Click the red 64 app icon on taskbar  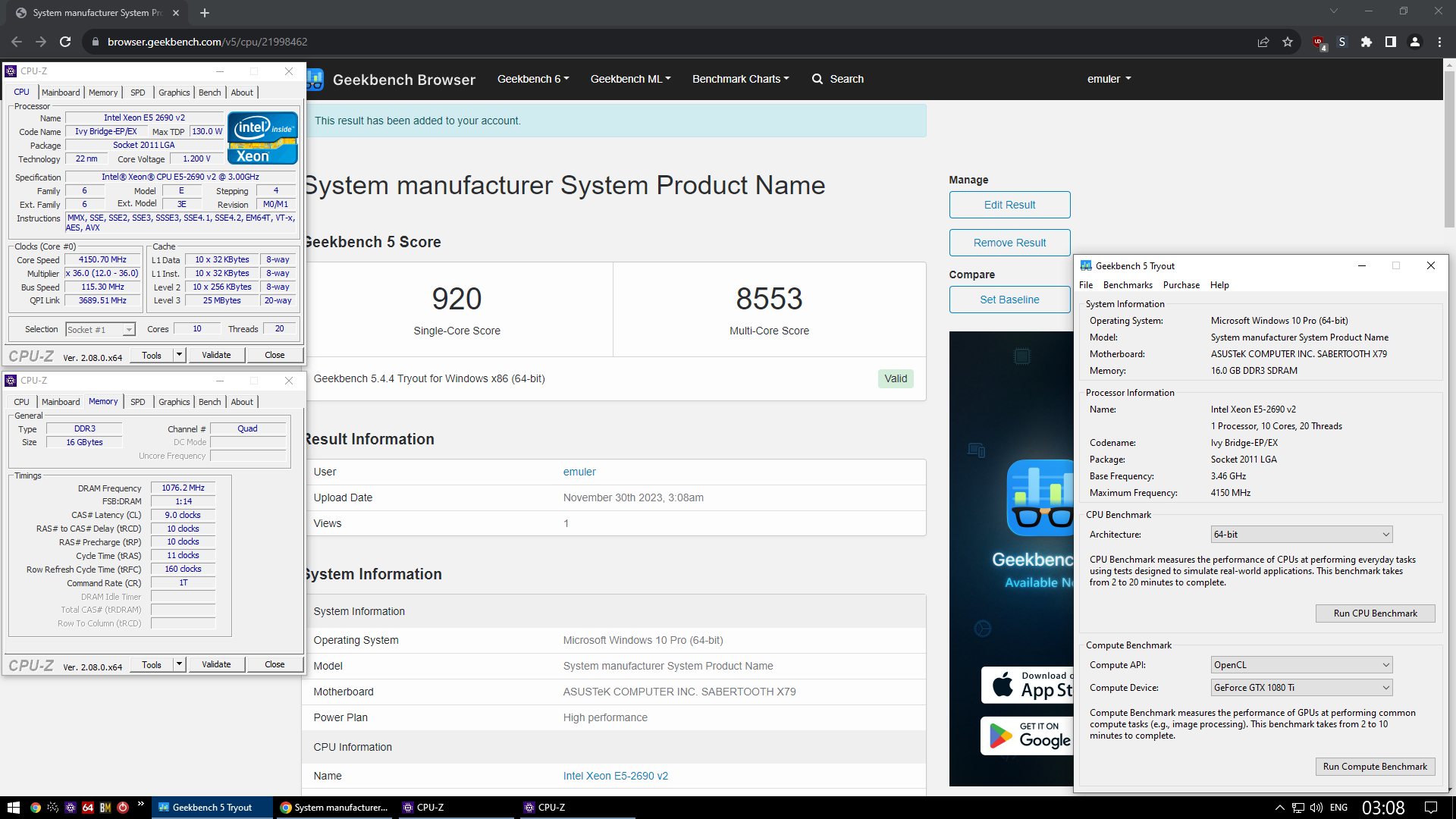tap(88, 808)
